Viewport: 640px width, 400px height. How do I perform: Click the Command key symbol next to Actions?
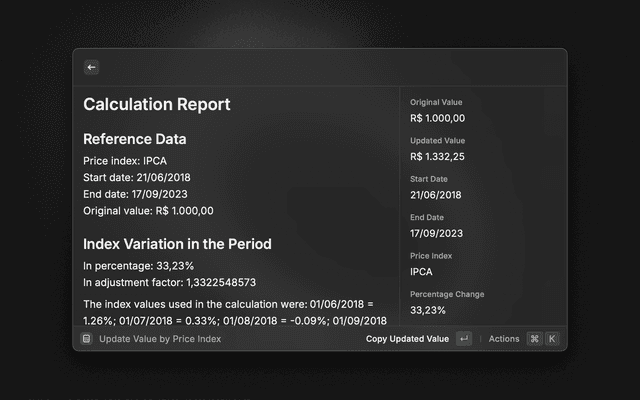(534, 339)
